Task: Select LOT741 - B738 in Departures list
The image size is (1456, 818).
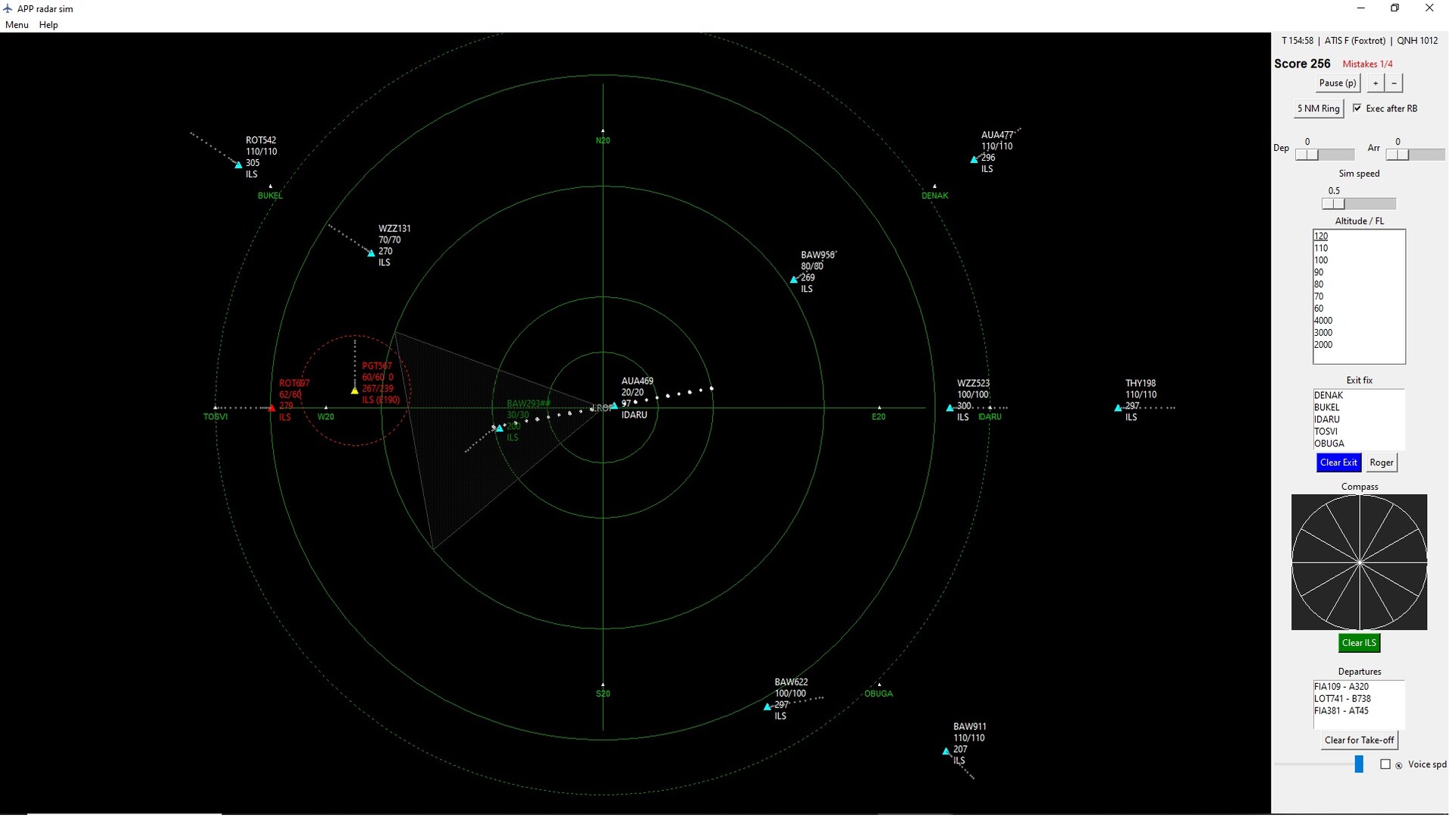Action: (x=1341, y=699)
